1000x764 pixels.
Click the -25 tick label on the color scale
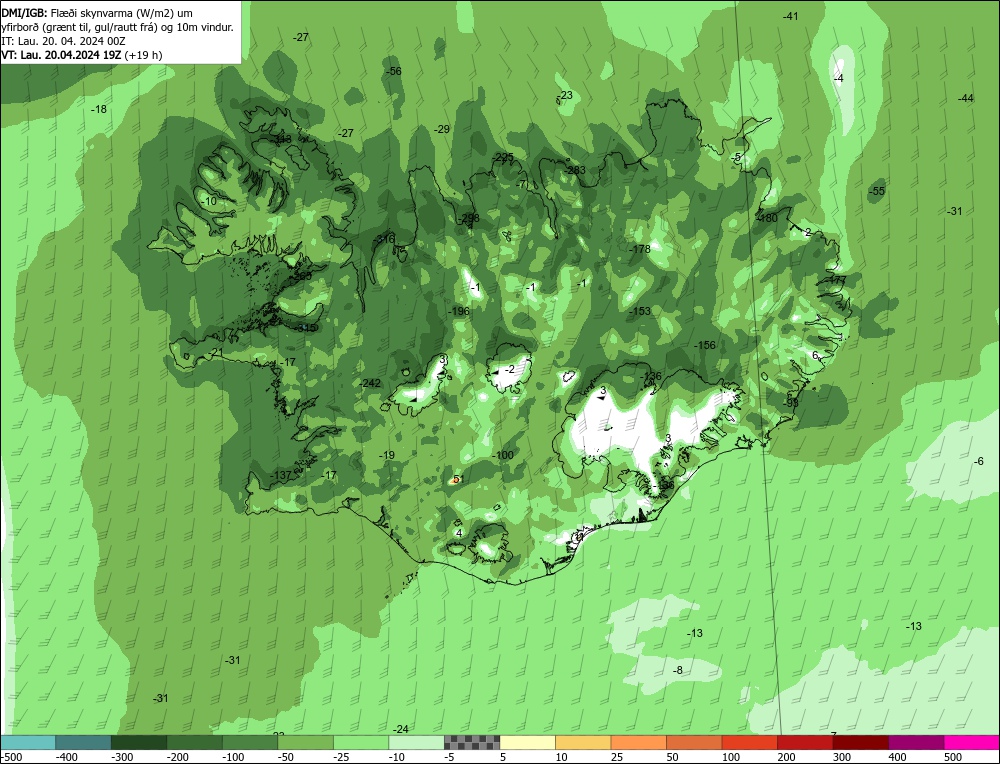pos(342,757)
